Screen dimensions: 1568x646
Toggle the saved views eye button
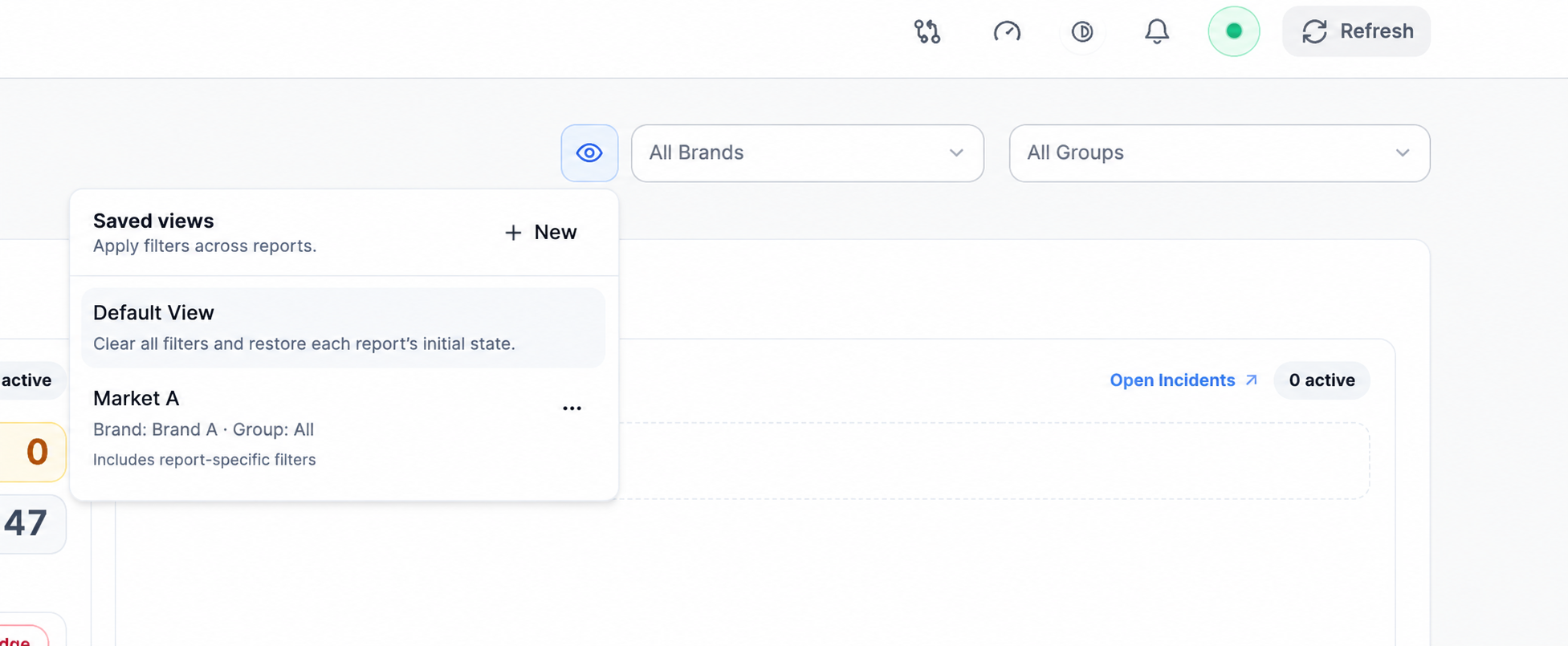589,152
